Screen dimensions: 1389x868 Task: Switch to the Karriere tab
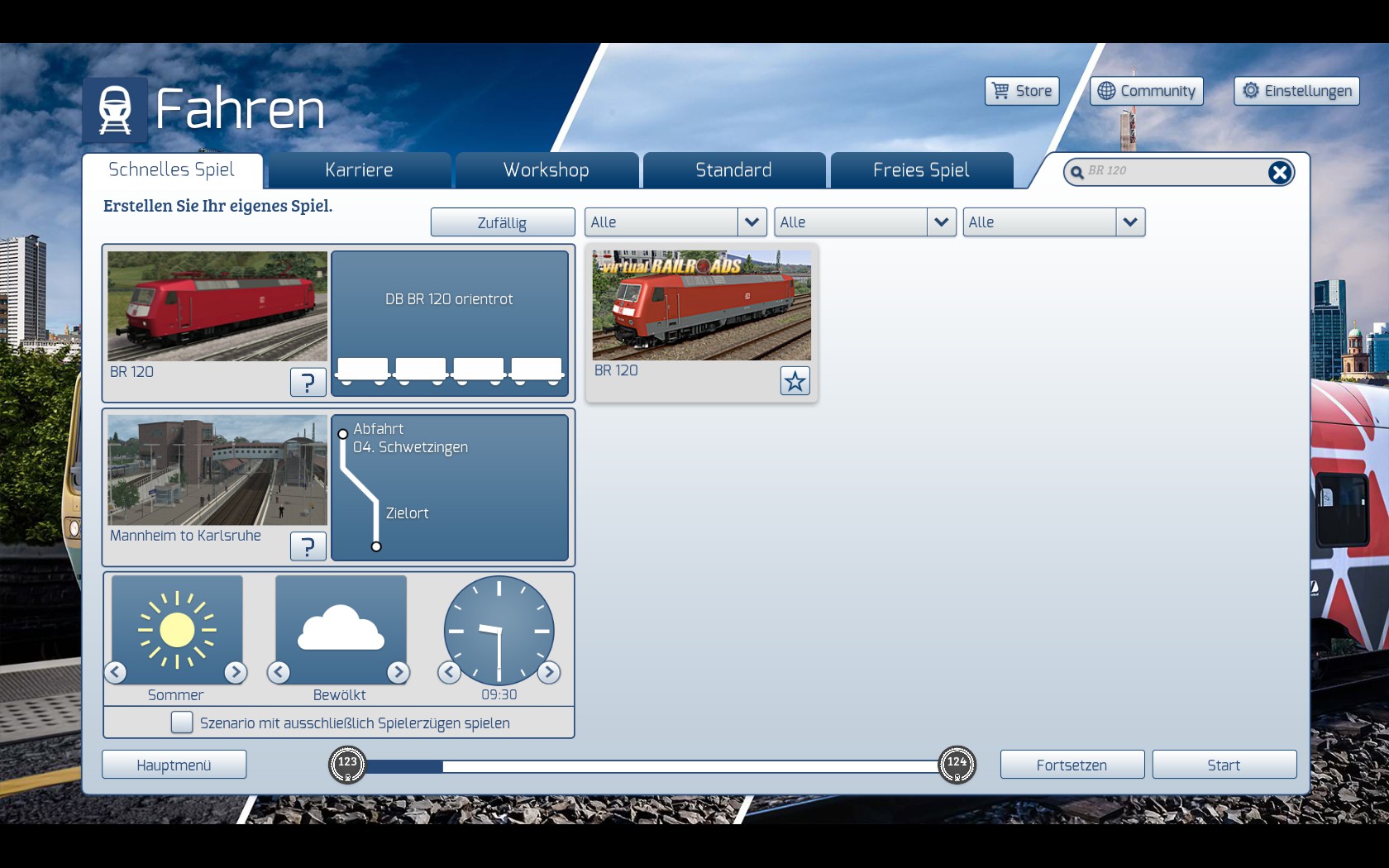360,170
